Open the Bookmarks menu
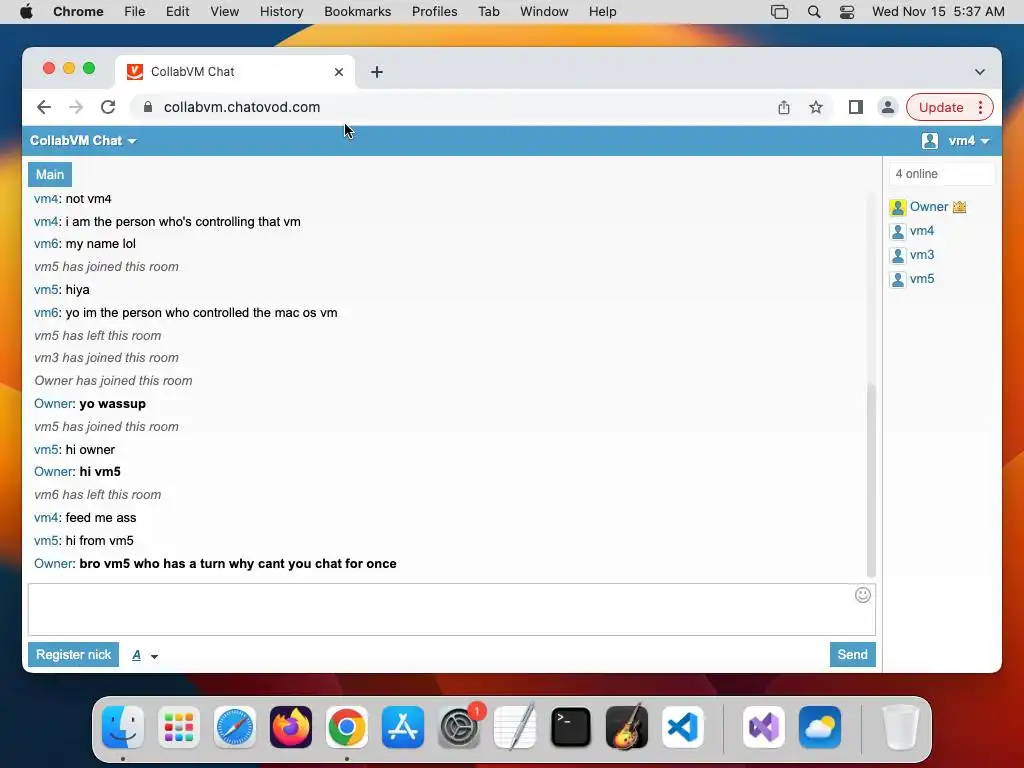The height and width of the screenshot is (768, 1024). pyautogui.click(x=357, y=12)
